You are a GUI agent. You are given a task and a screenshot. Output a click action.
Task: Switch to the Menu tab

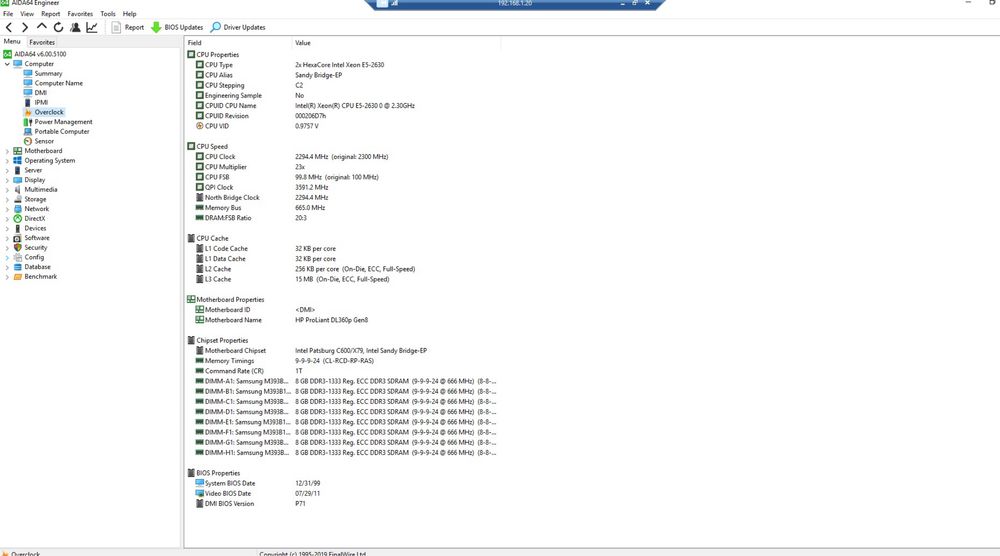[12, 41]
